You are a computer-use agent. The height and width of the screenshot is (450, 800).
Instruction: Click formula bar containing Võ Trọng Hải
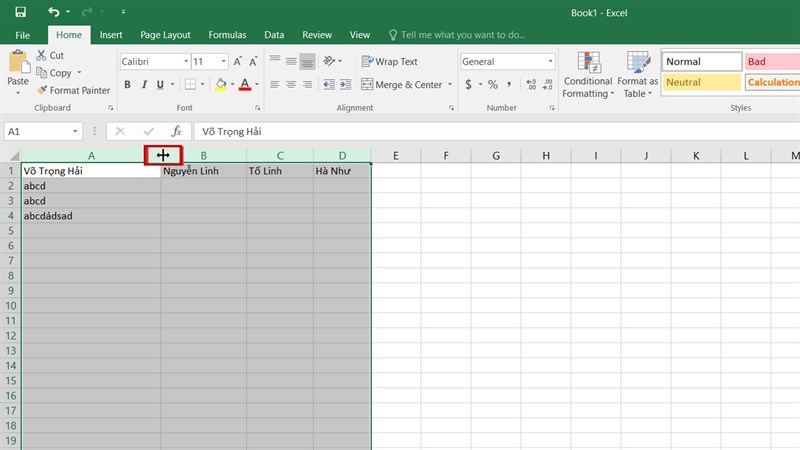click(496, 132)
